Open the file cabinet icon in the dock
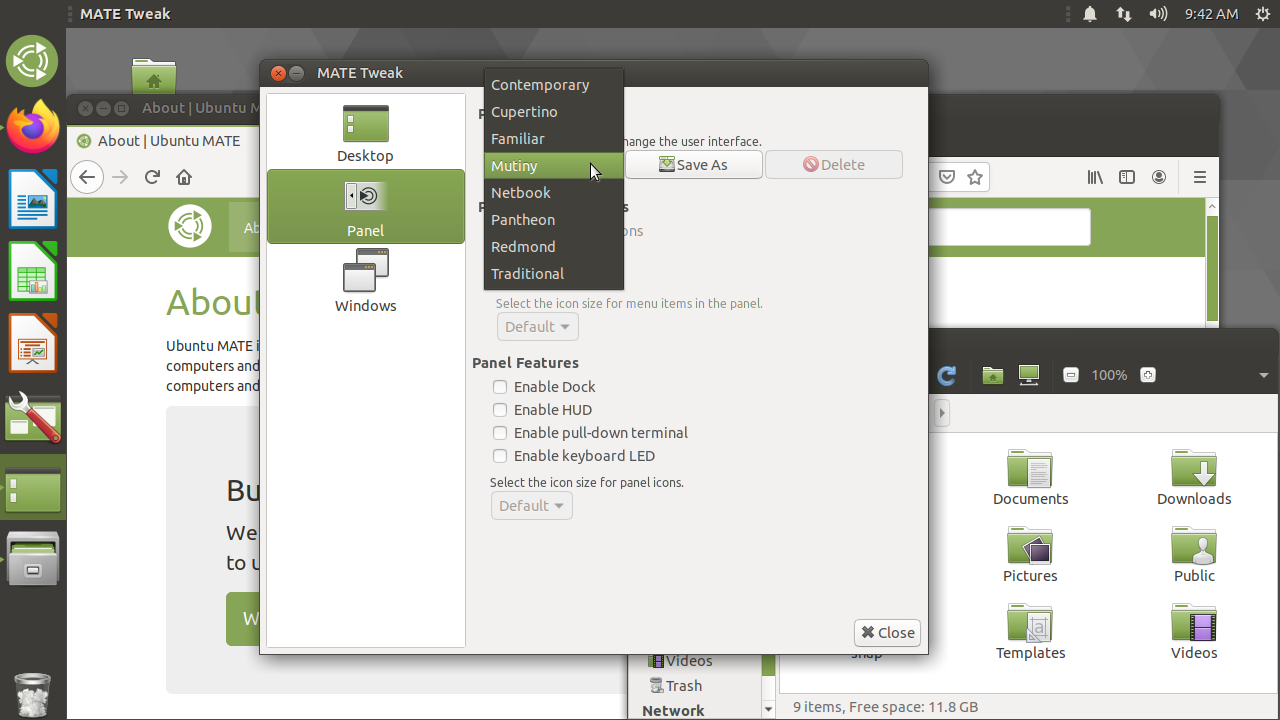 (33, 558)
